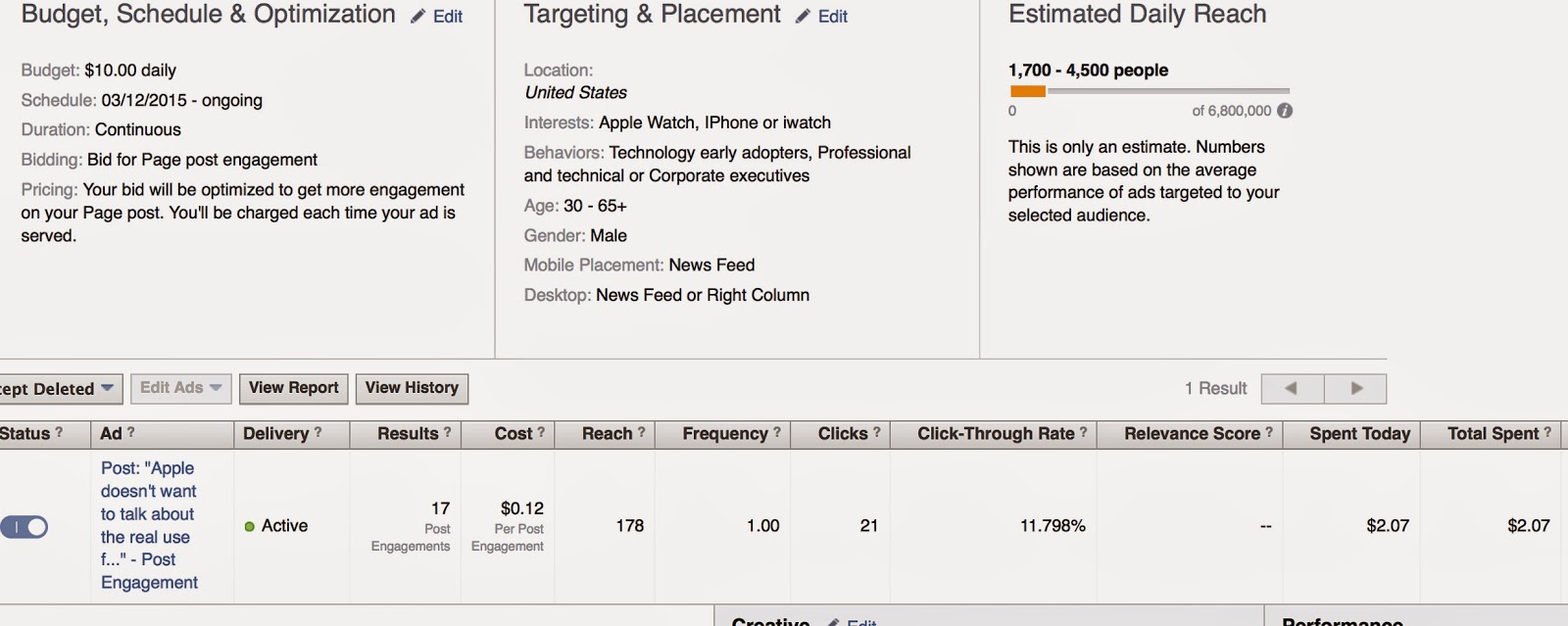
Task: Click the pencil icon beside Targeting Edit
Action: click(804, 16)
